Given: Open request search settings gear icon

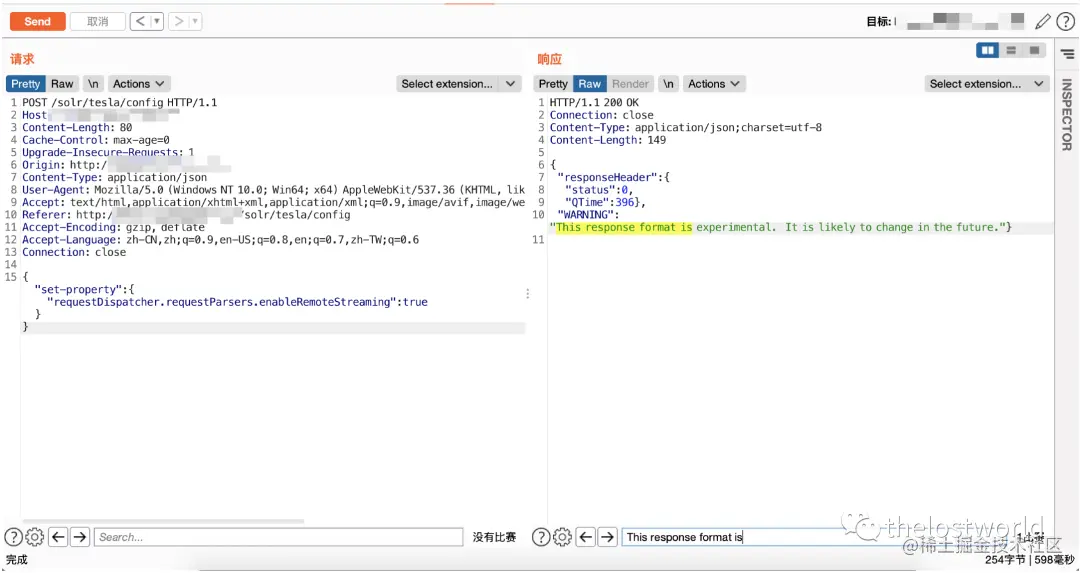Looking at the screenshot, I should click(34, 537).
